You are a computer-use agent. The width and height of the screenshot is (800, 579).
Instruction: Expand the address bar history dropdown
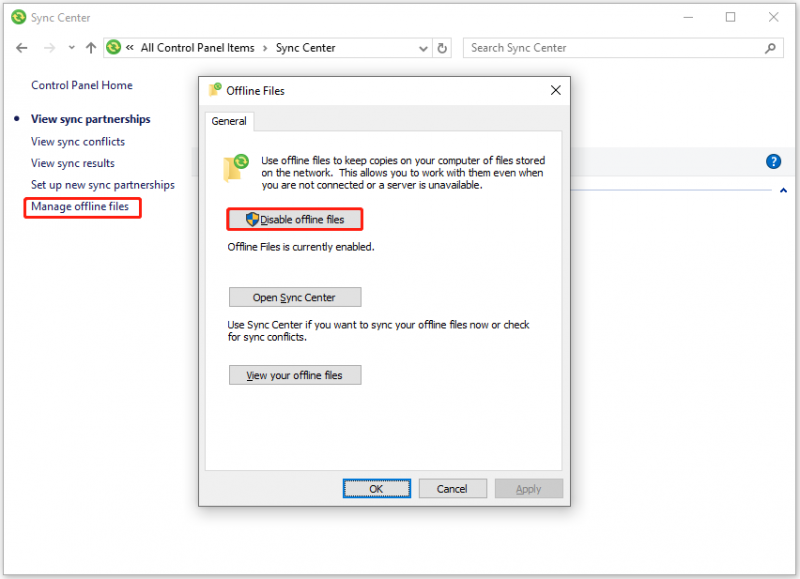423,48
